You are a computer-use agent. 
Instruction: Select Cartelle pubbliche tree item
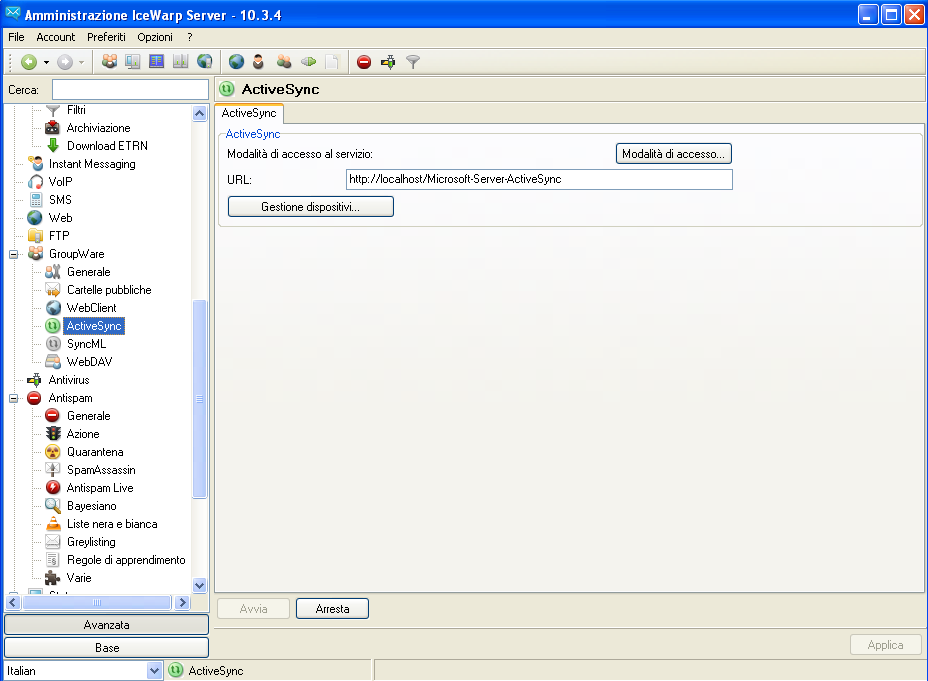[109, 290]
